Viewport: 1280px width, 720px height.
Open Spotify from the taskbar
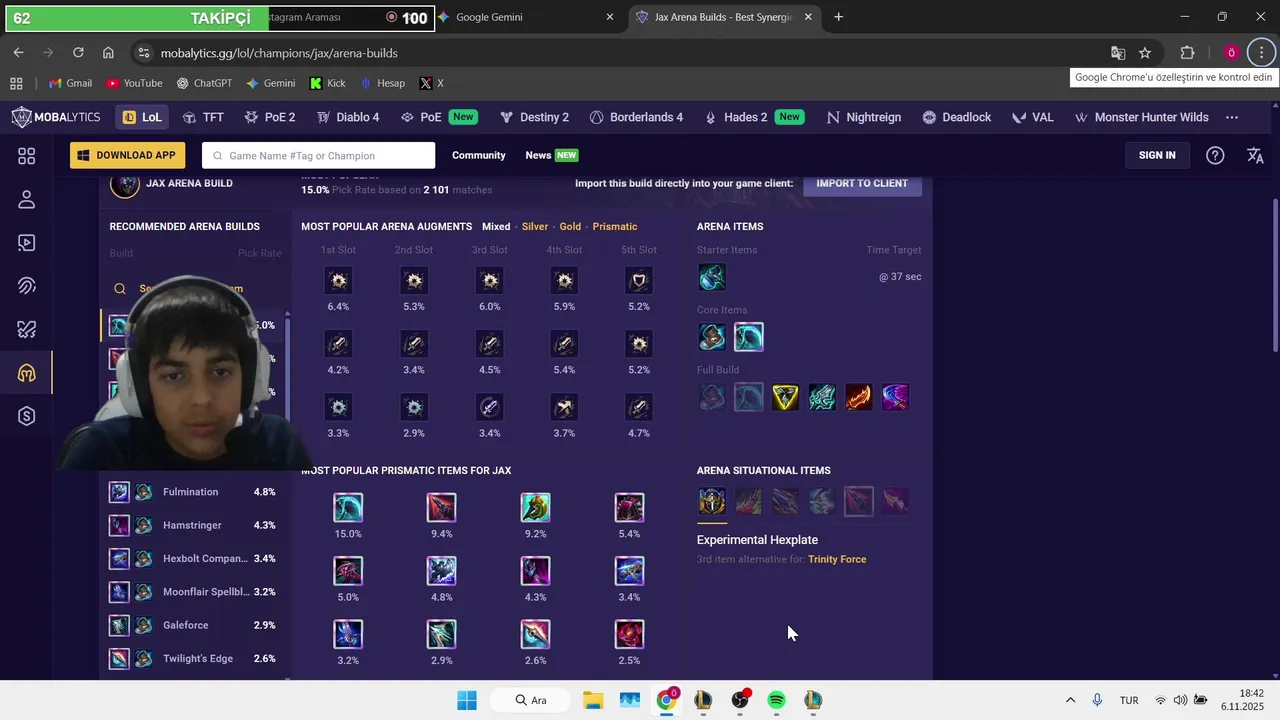point(777,700)
